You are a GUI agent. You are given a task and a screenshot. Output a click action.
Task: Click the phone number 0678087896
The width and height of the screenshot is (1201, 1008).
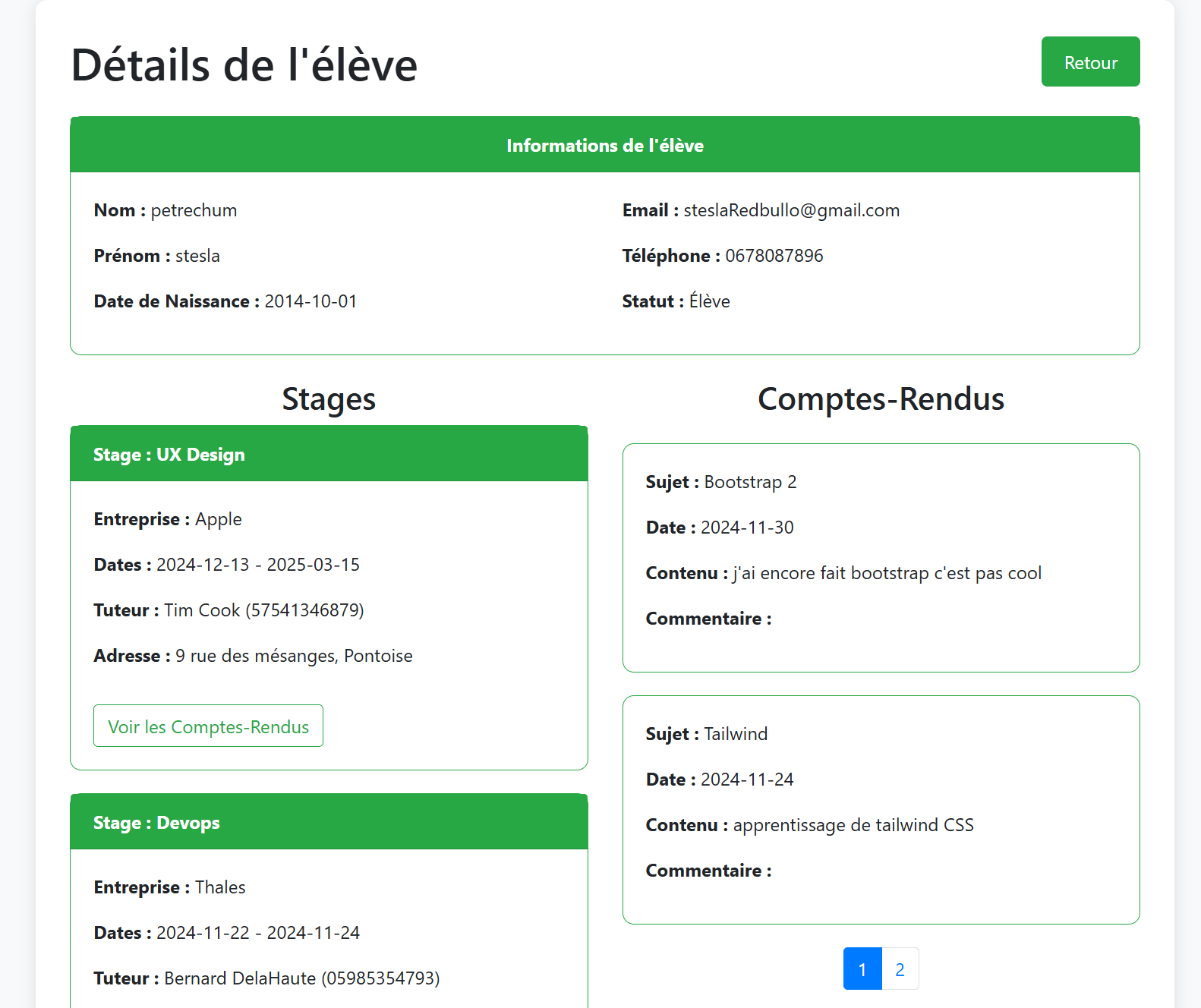(x=774, y=256)
